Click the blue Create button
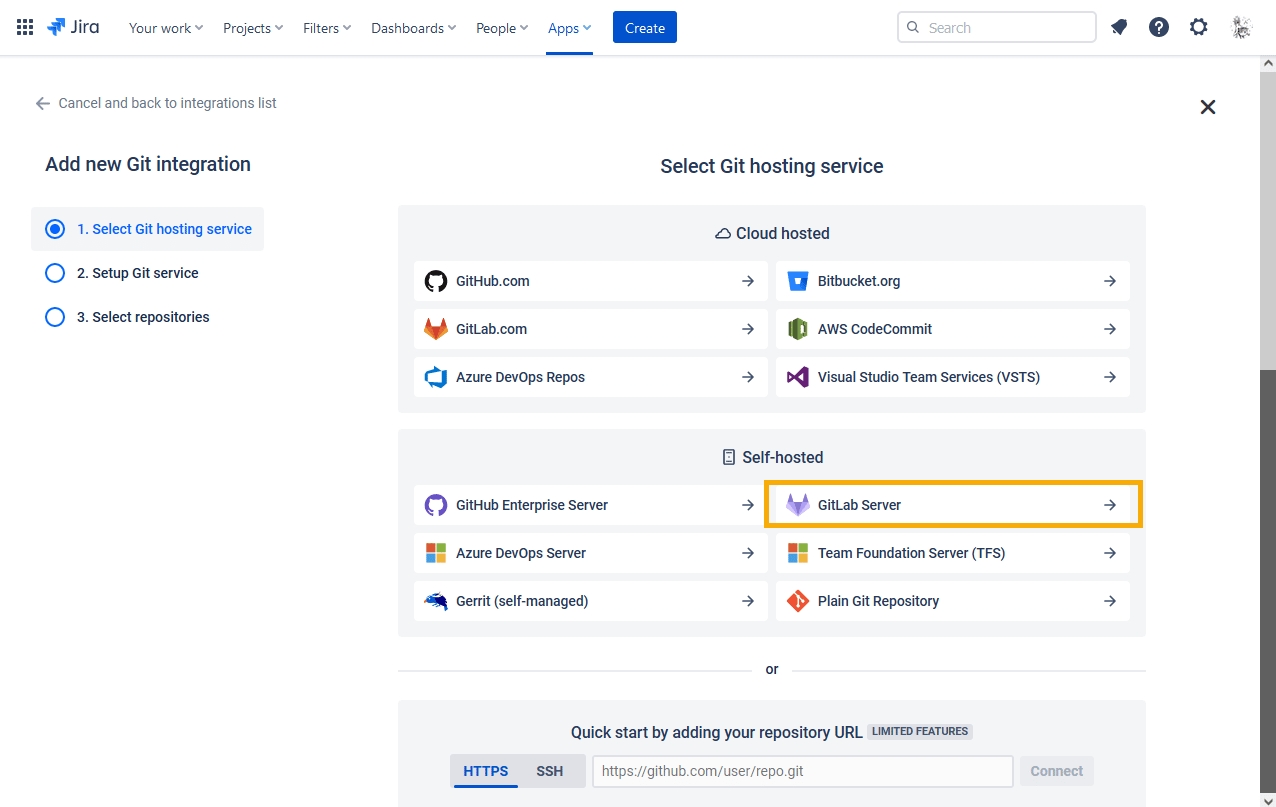This screenshot has width=1276, height=807. pos(645,28)
